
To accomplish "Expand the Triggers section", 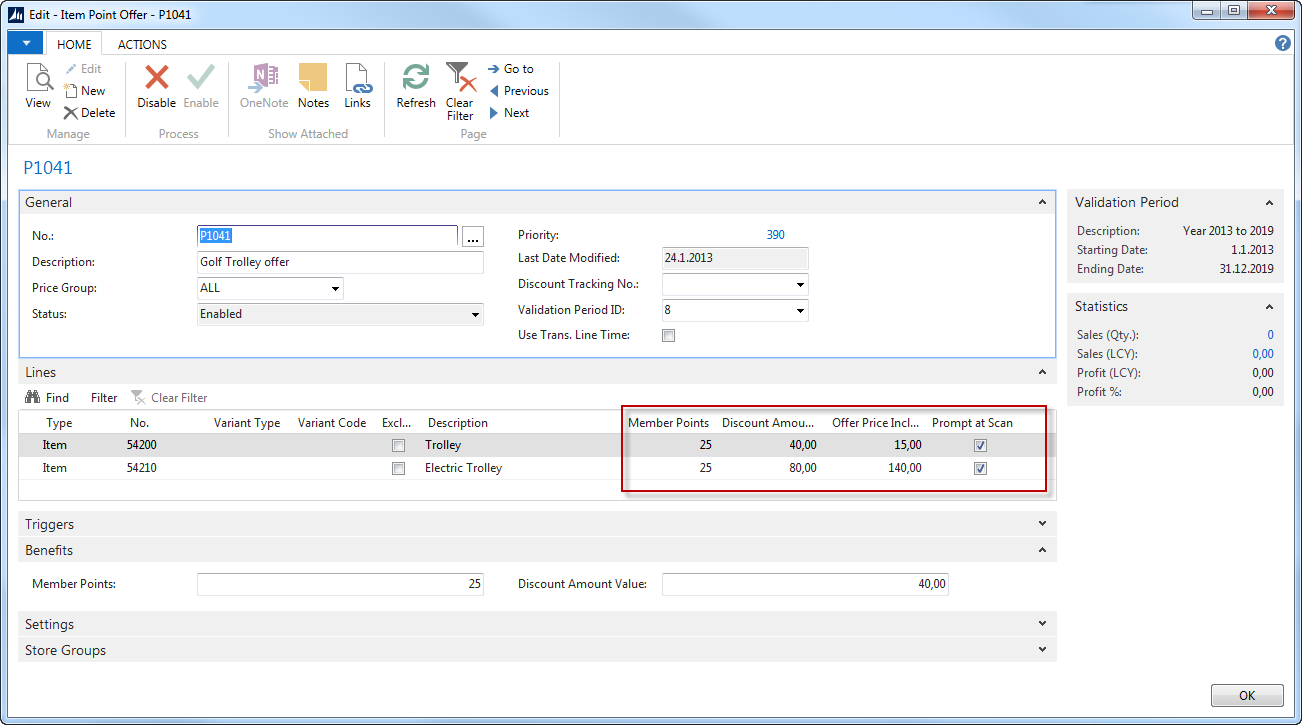I will (x=1042, y=524).
